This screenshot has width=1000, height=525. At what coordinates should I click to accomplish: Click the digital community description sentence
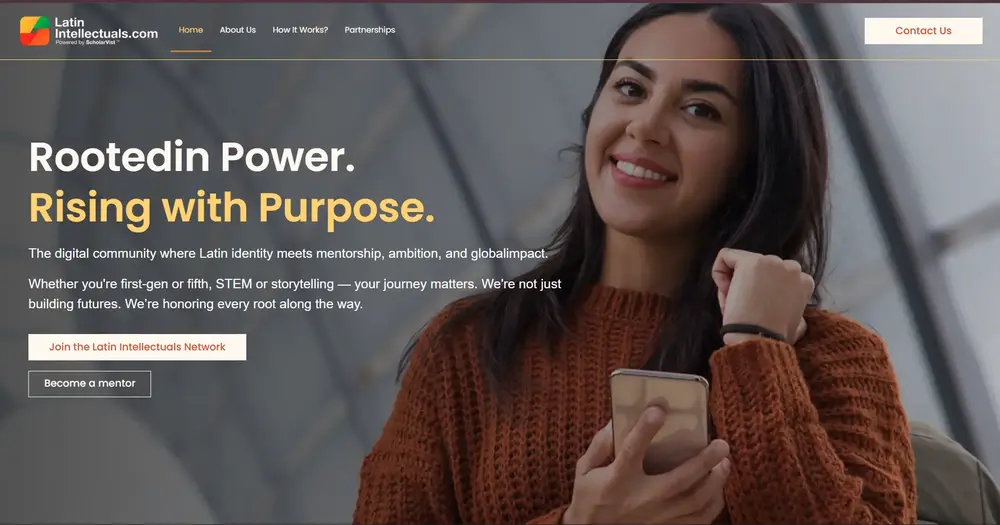coord(288,253)
